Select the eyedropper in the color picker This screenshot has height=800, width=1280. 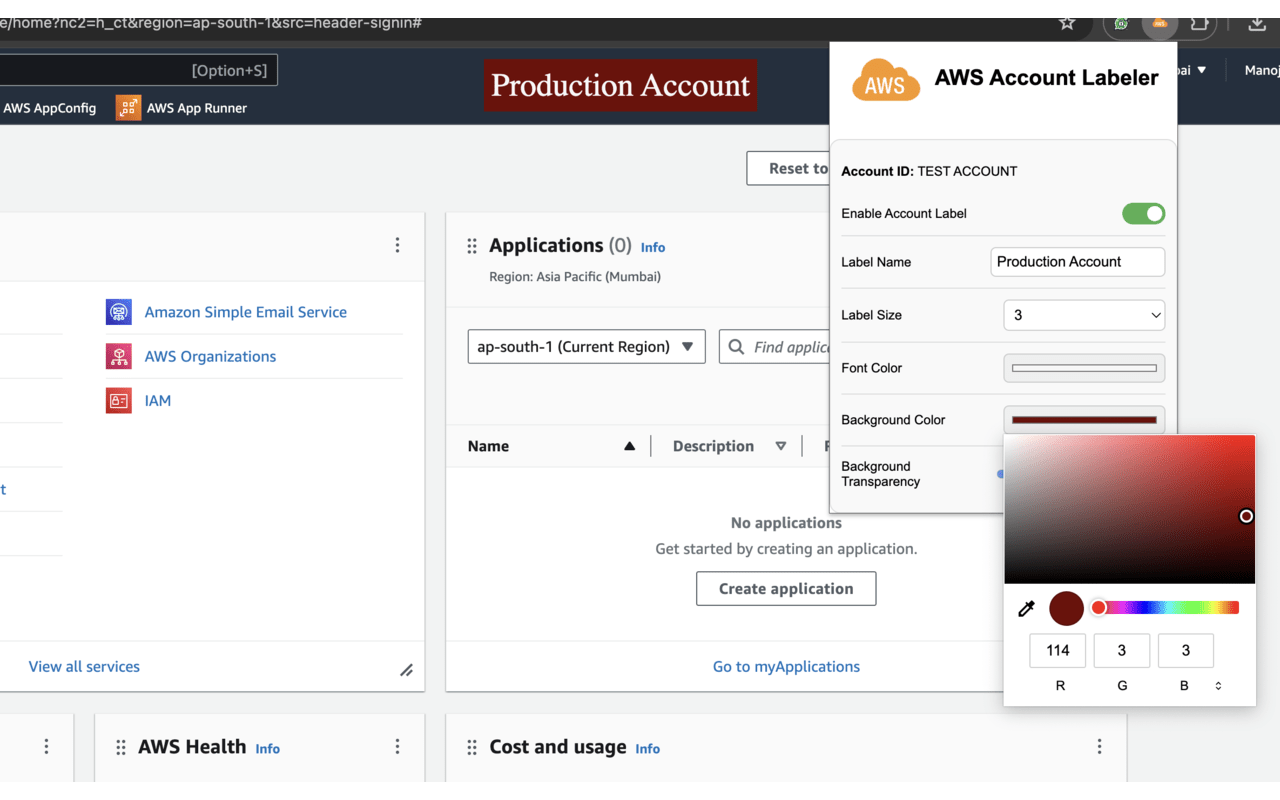[1026, 608]
